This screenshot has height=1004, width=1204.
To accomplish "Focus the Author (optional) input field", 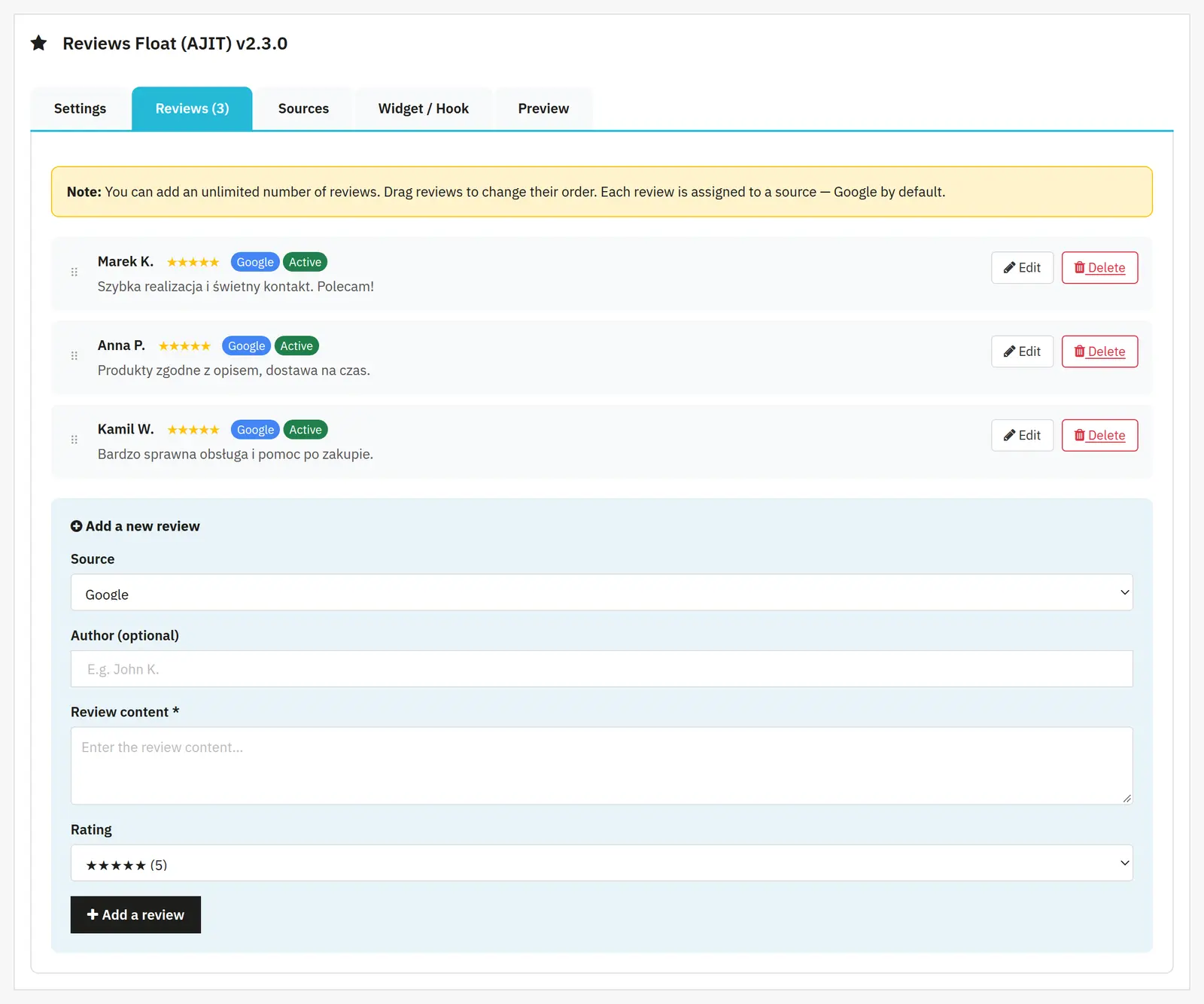I will click(x=601, y=669).
